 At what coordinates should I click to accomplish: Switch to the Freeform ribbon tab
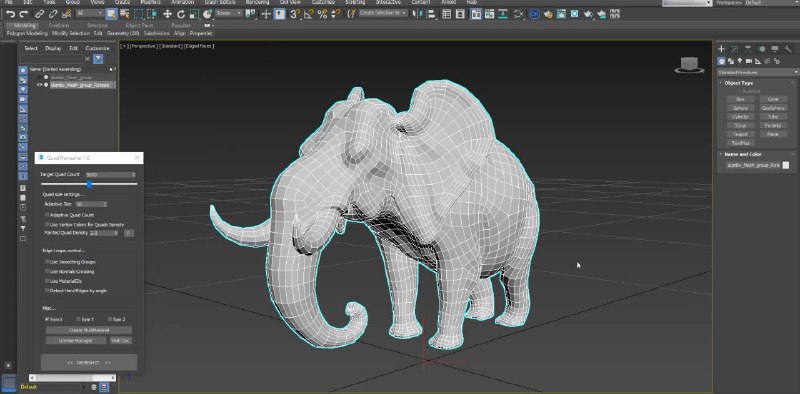[59, 26]
